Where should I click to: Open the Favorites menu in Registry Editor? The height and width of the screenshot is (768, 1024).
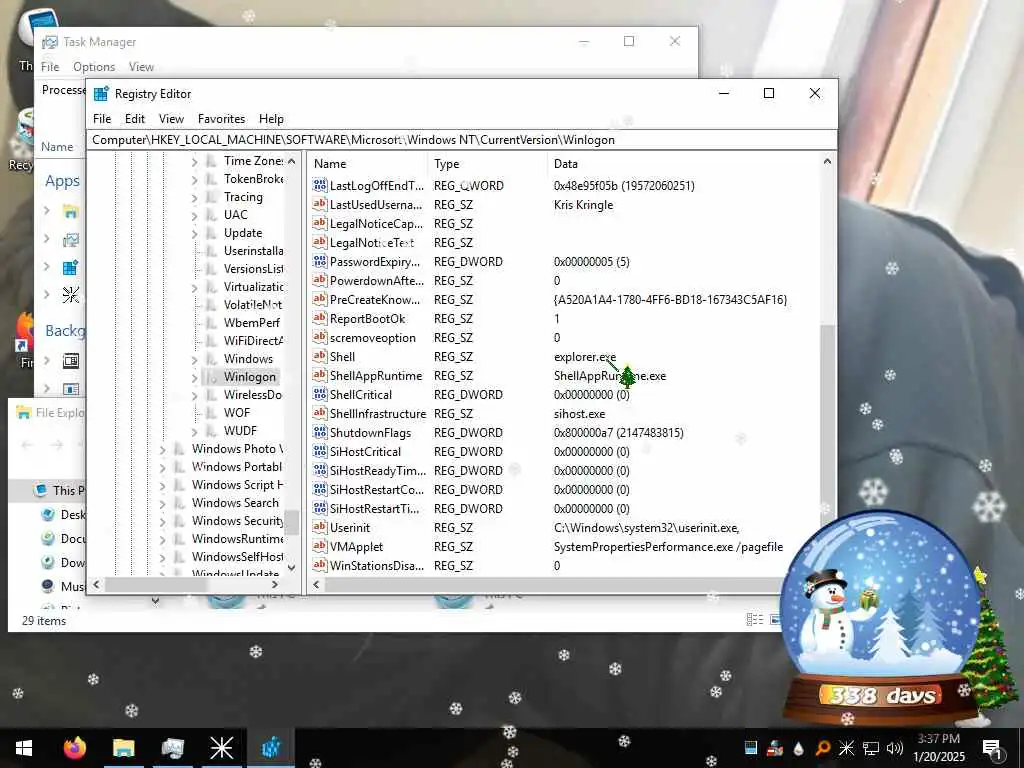click(221, 119)
